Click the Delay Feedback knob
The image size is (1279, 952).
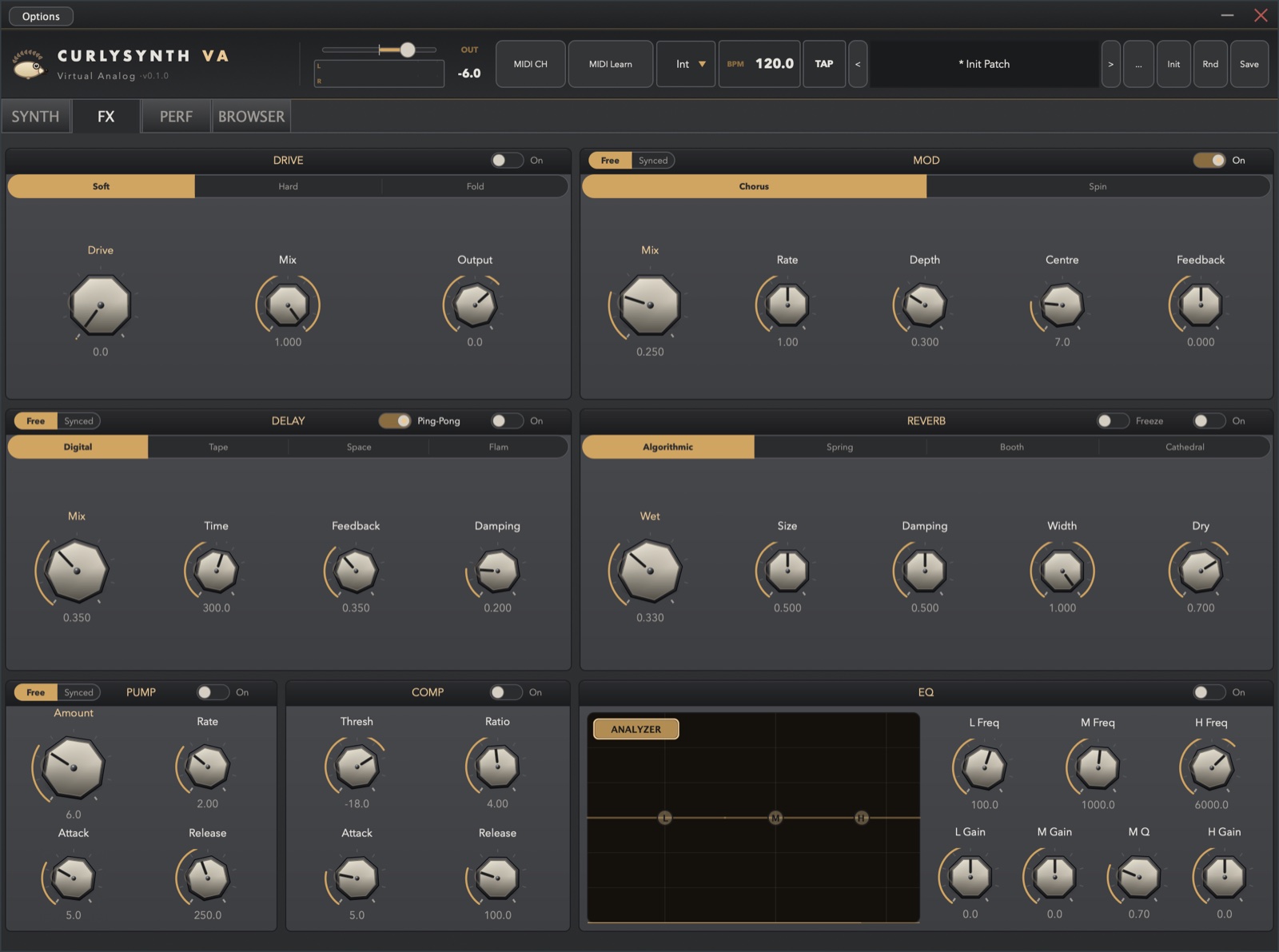point(356,571)
